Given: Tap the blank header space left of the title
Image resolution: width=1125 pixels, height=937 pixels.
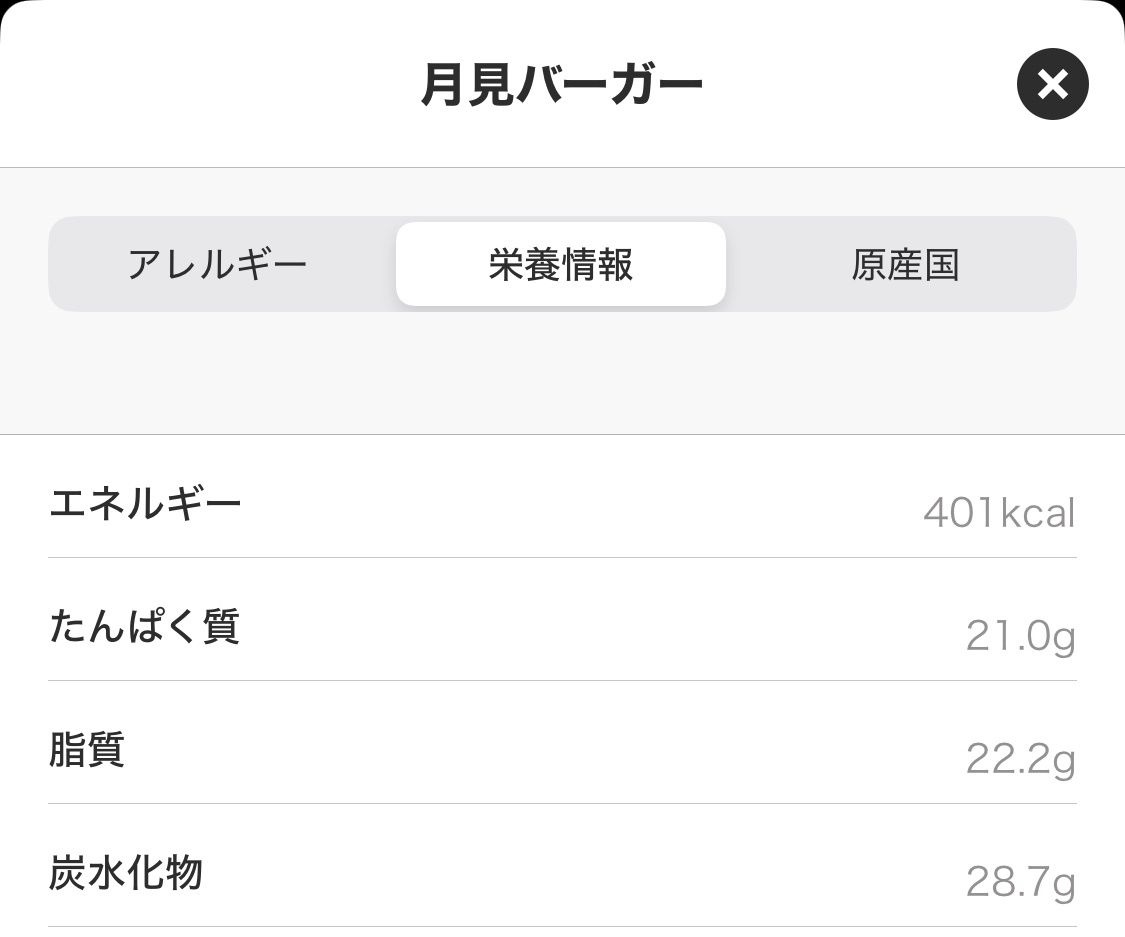Looking at the screenshot, I should [200, 85].
